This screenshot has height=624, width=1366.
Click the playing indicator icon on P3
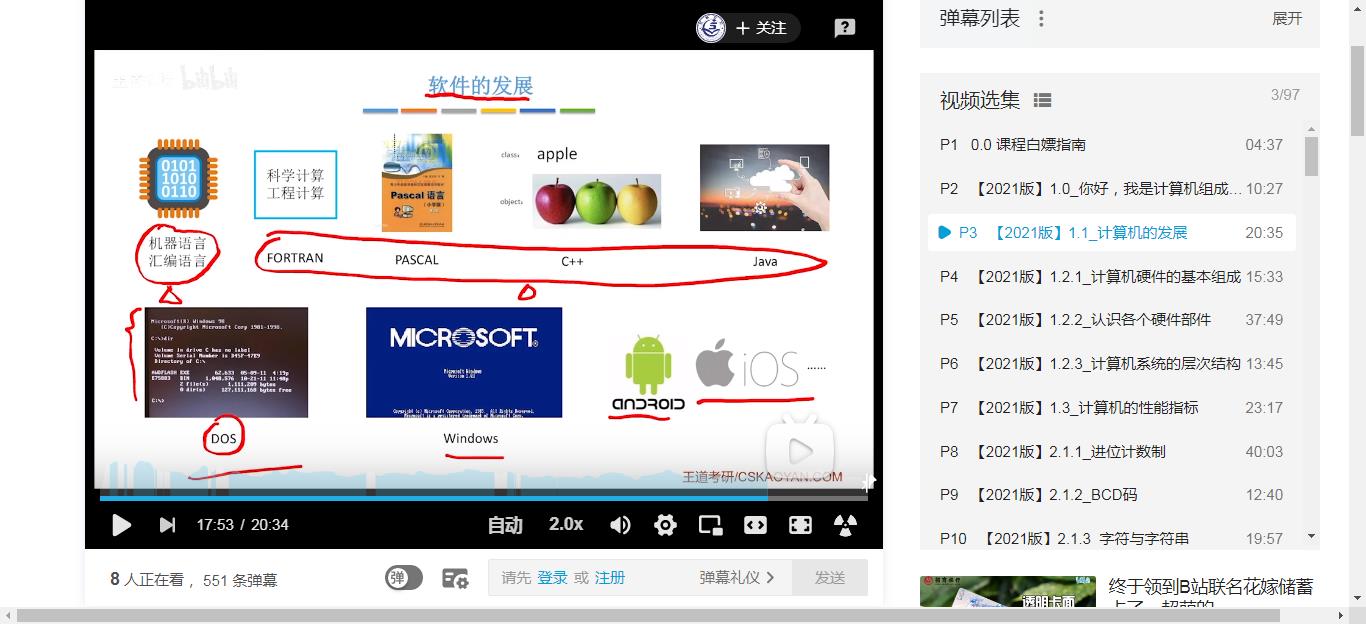945,232
